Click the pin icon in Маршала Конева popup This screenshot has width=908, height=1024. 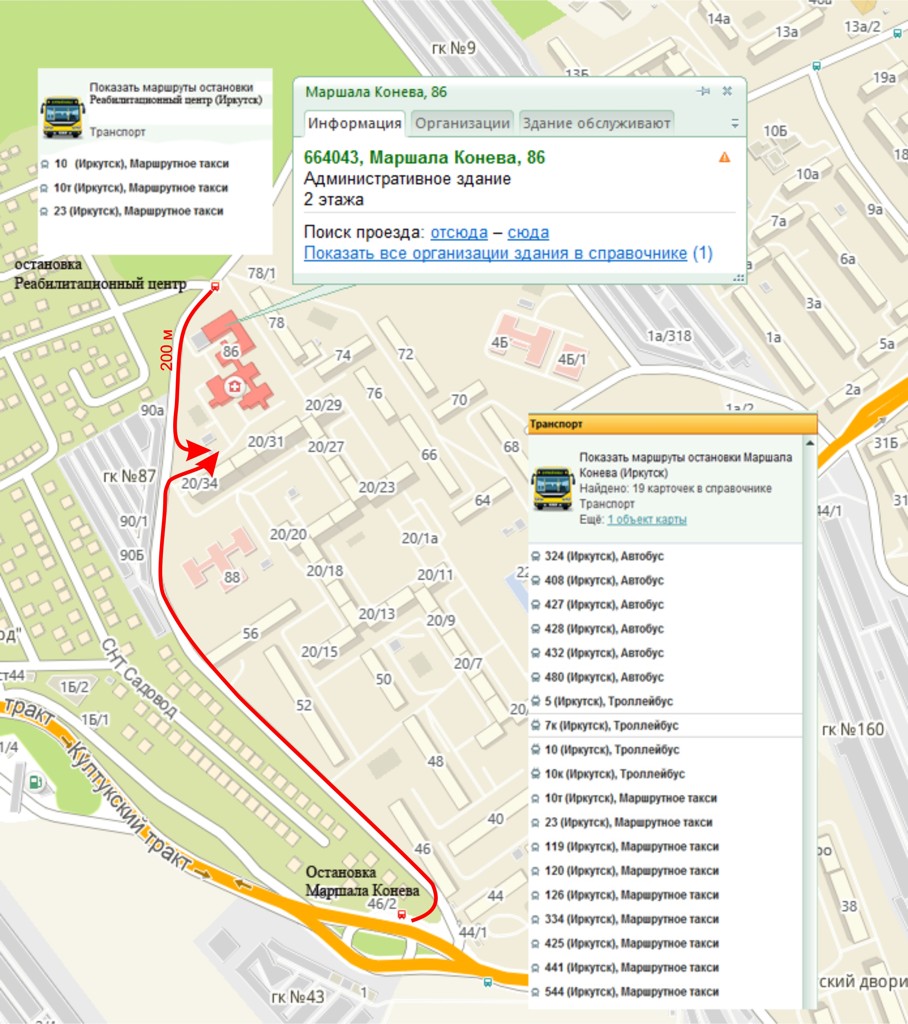click(704, 91)
